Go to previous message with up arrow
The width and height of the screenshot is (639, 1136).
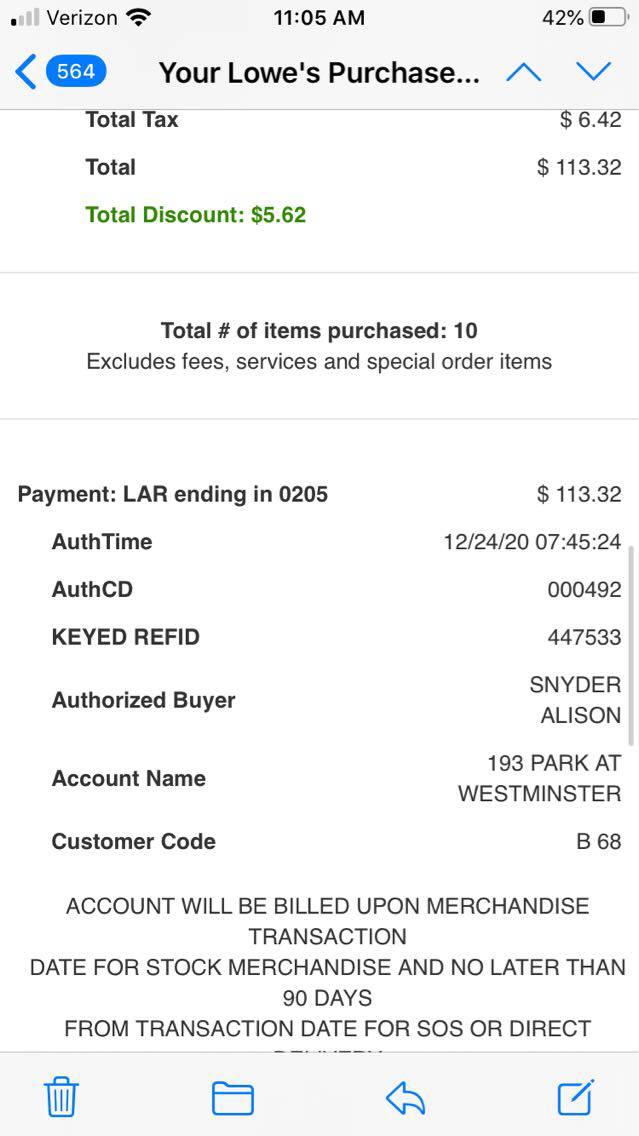coord(524,72)
